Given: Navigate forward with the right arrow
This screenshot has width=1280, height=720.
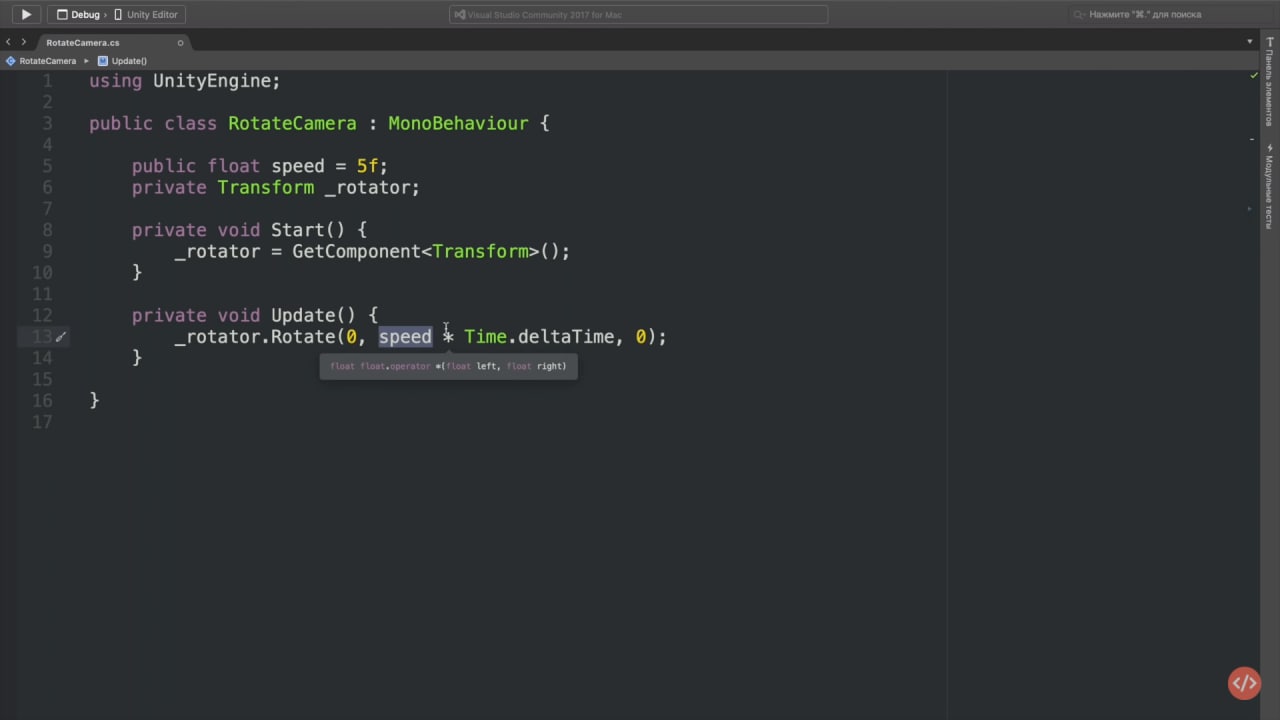Looking at the screenshot, I should click(x=24, y=42).
